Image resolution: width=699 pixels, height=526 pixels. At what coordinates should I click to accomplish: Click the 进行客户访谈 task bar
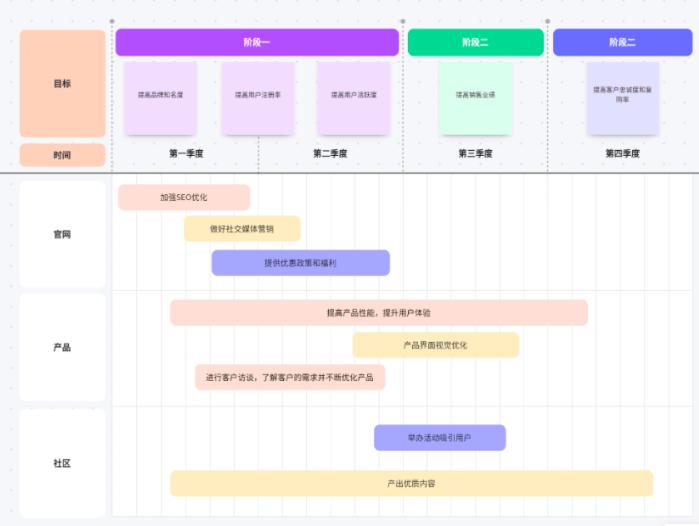point(290,377)
